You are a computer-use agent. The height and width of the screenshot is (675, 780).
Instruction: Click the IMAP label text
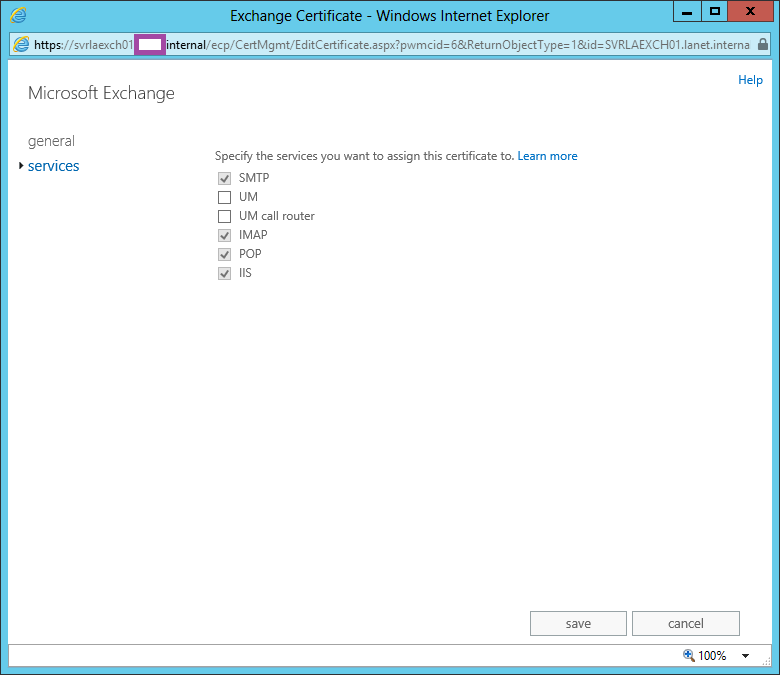click(x=253, y=235)
